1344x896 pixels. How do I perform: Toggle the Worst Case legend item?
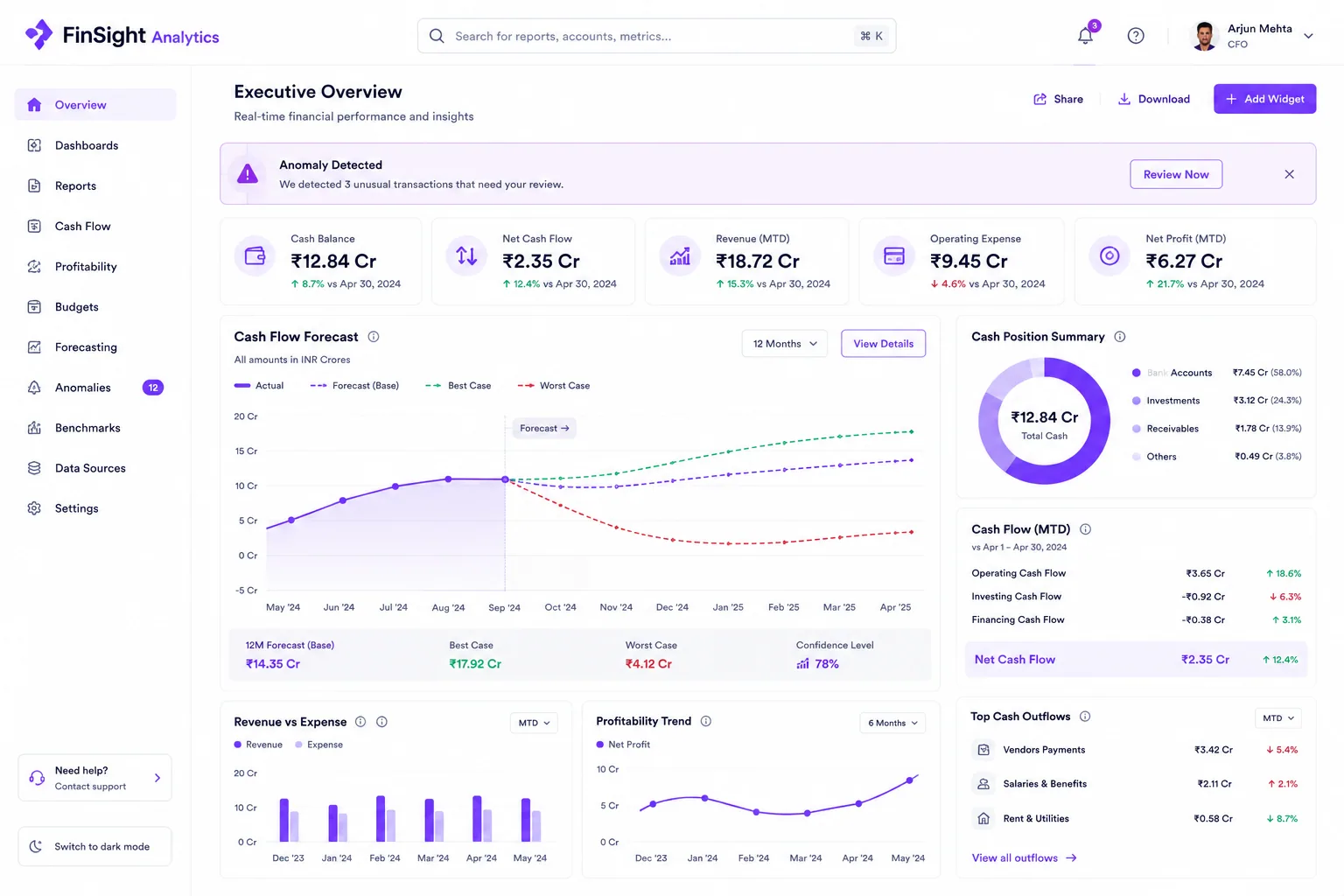click(554, 386)
